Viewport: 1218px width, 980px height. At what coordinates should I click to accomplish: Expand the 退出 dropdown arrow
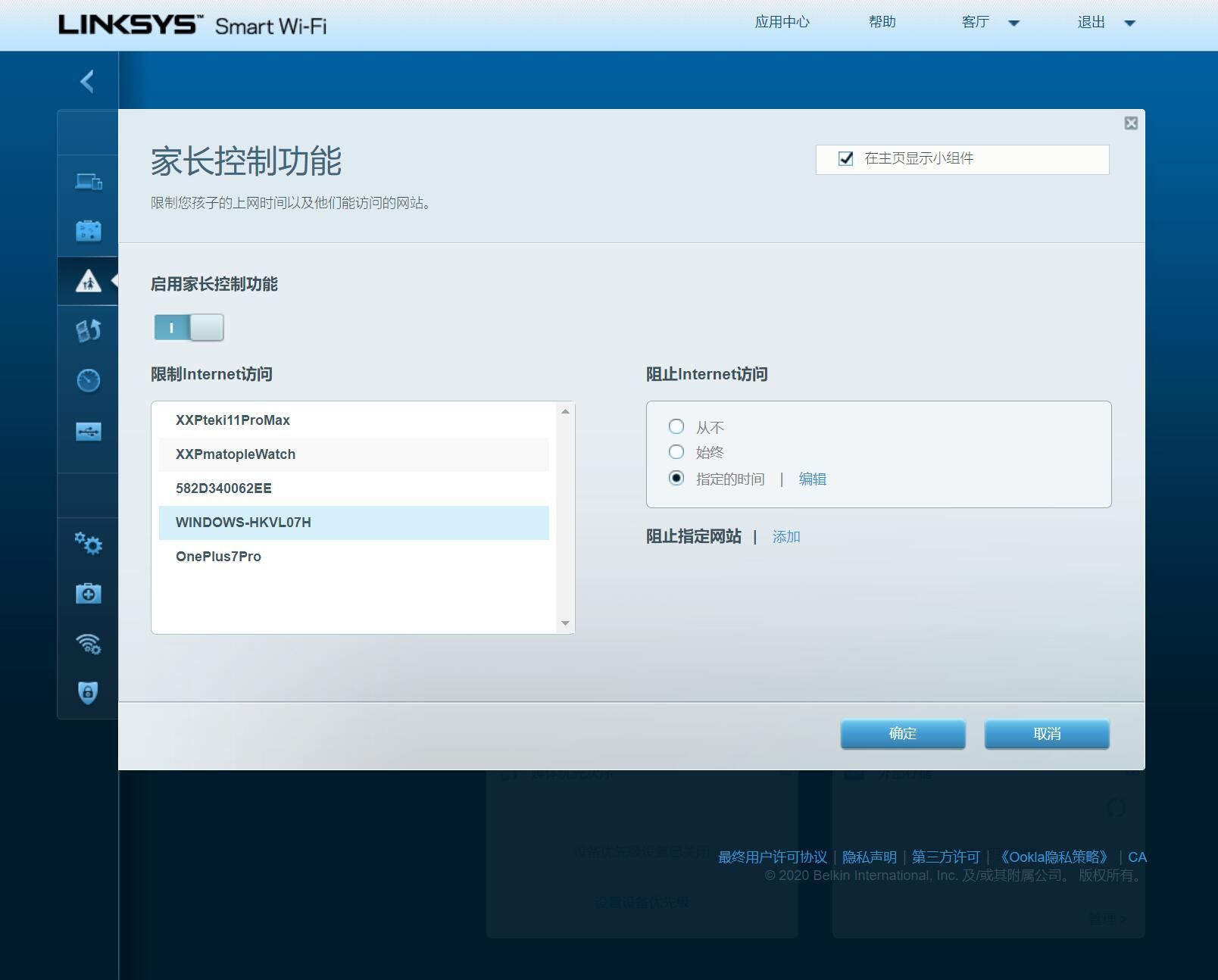1129,23
